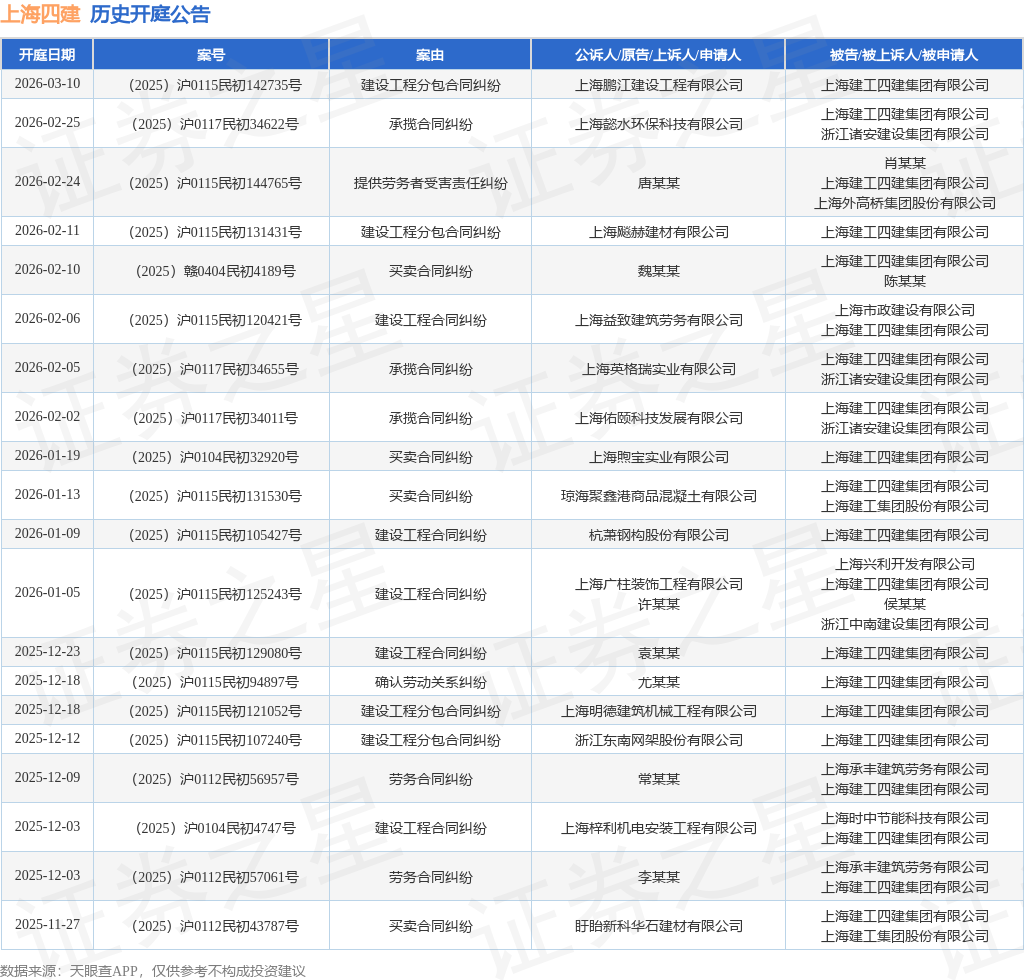The width and height of the screenshot is (1024, 980).
Task: Click the 被告/被上诉人/被申请人 column header
Action: pyautogui.click(x=904, y=55)
